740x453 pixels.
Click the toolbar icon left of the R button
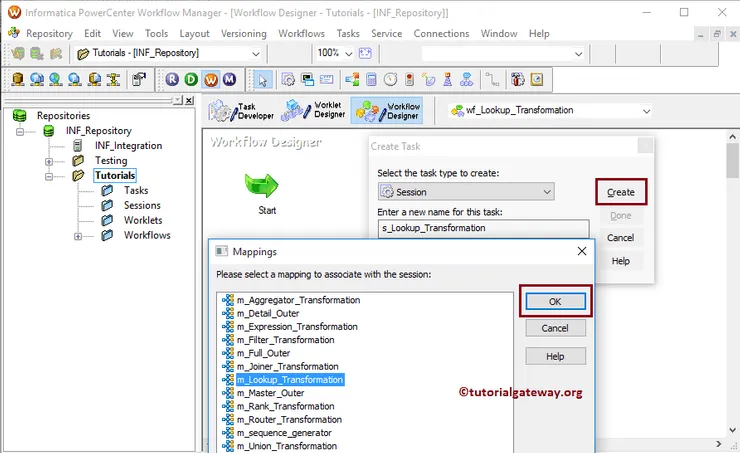pyautogui.click(x=139, y=79)
